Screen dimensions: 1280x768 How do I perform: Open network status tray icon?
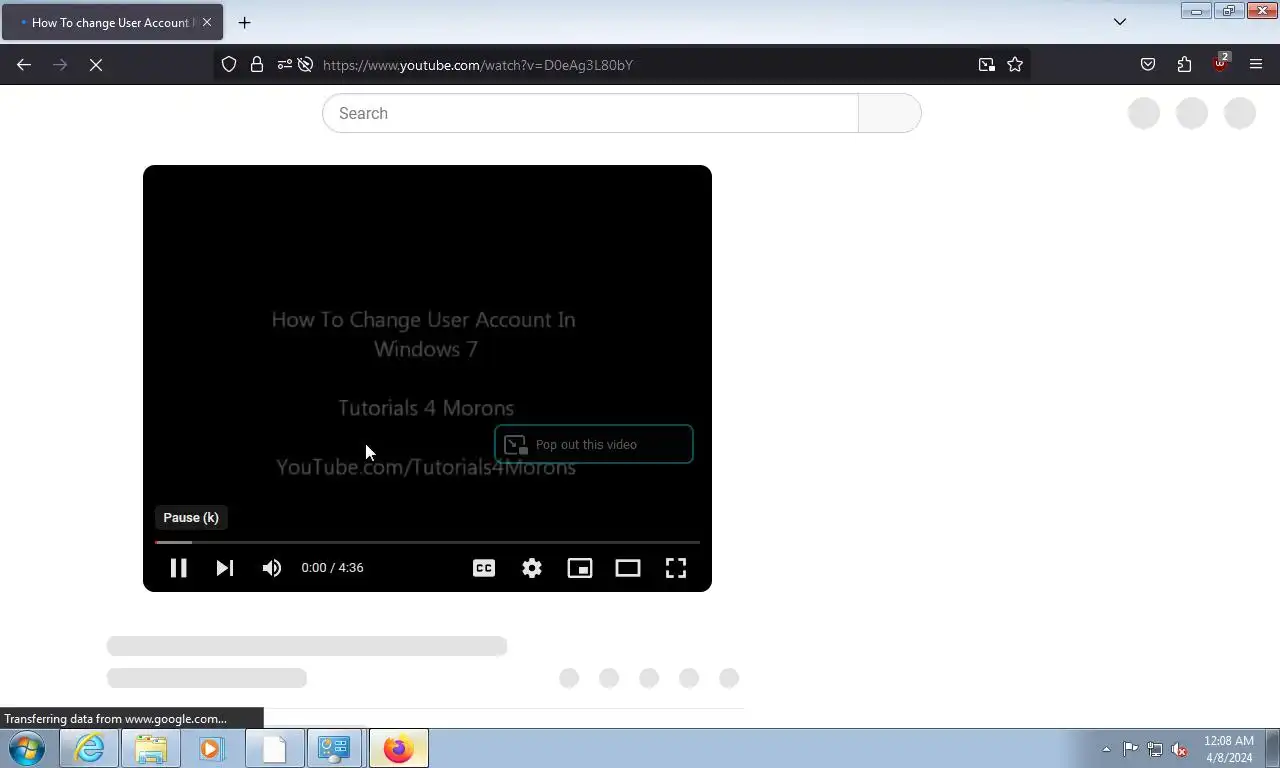pos(1155,749)
